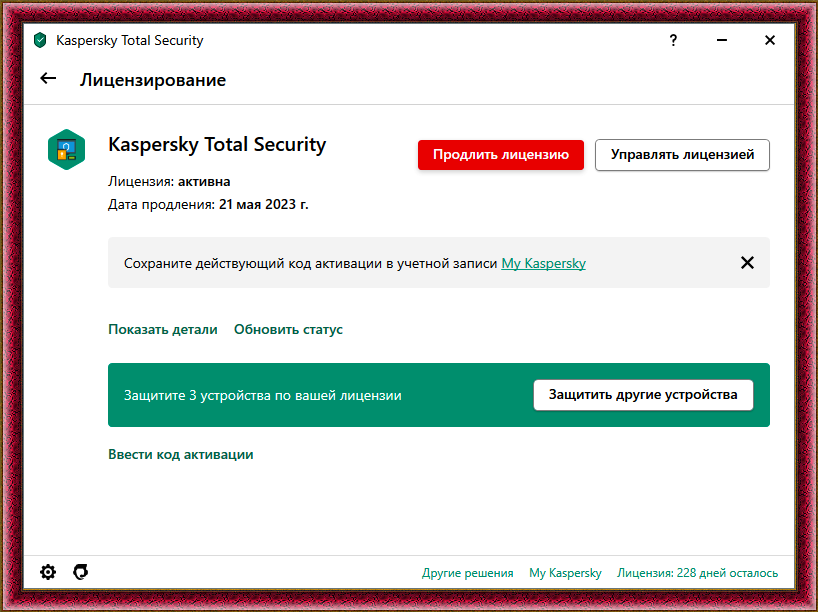Dismiss the activation code notice with X

(x=747, y=262)
